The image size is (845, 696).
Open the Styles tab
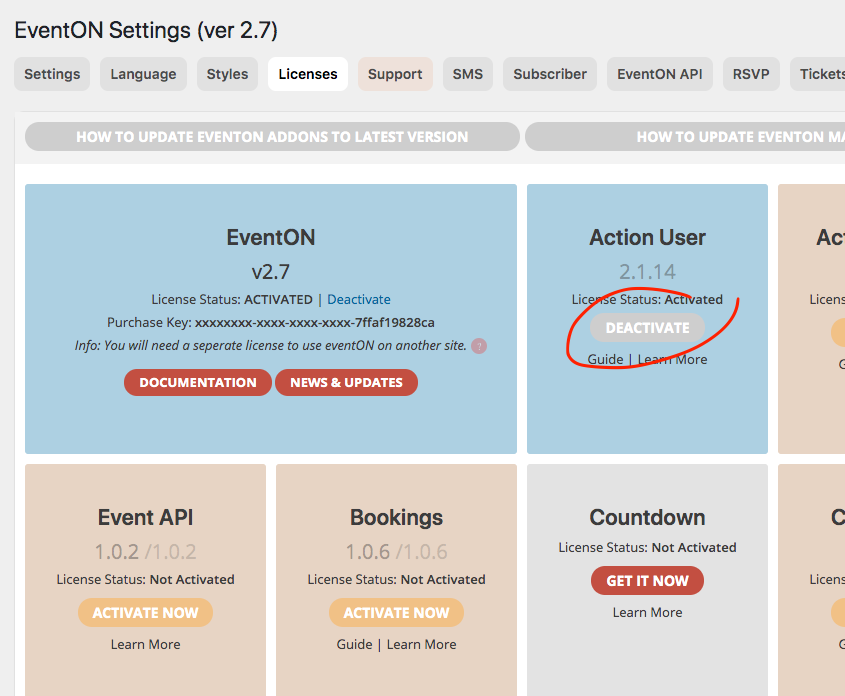[x=227, y=74]
